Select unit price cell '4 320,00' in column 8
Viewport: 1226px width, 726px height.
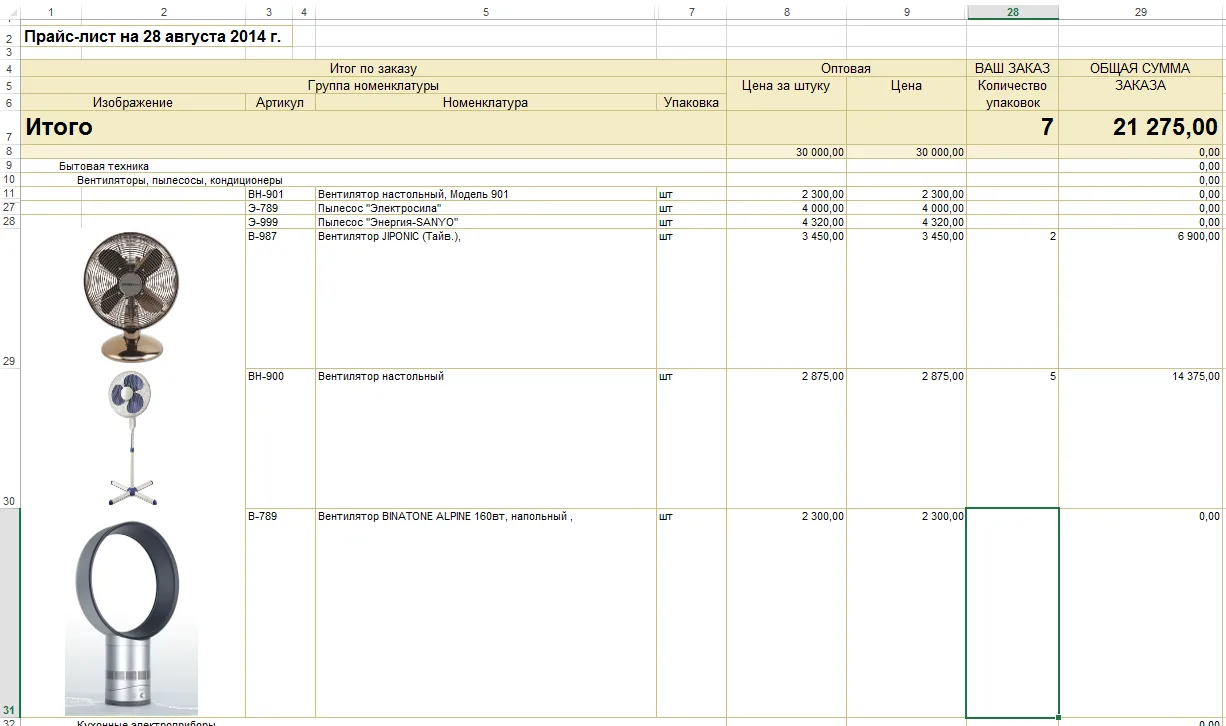787,222
